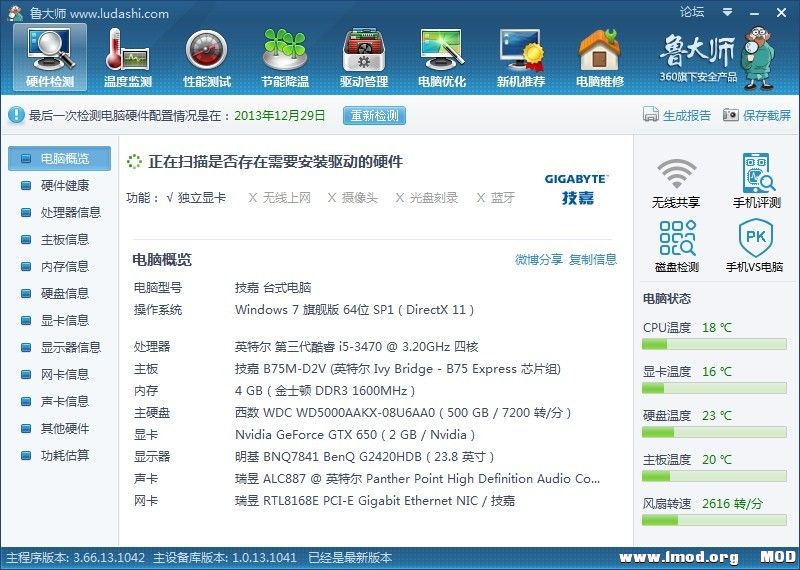Expand the main menu arrow in title bar

point(727,13)
